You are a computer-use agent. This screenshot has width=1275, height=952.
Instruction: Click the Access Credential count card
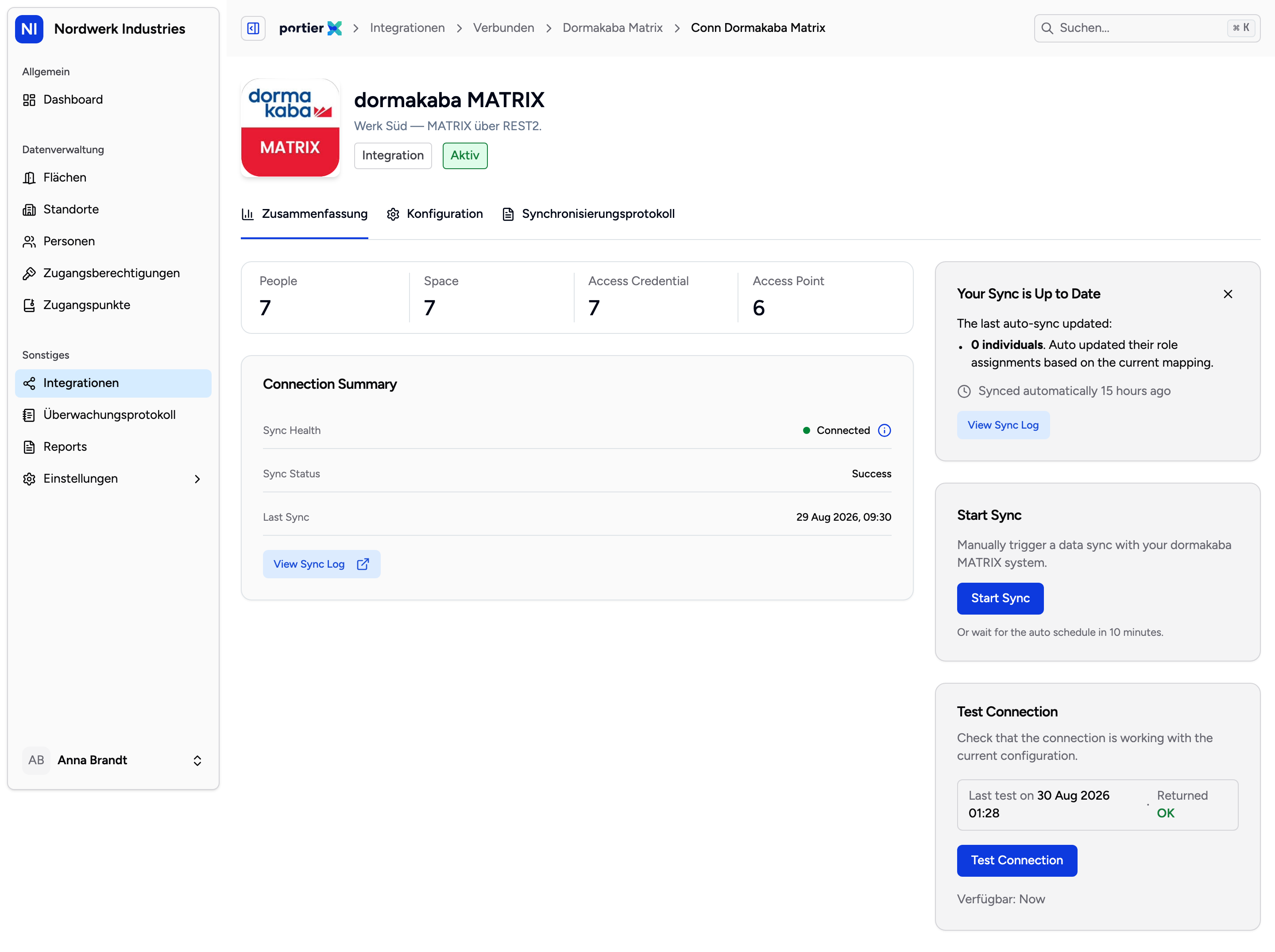point(656,298)
